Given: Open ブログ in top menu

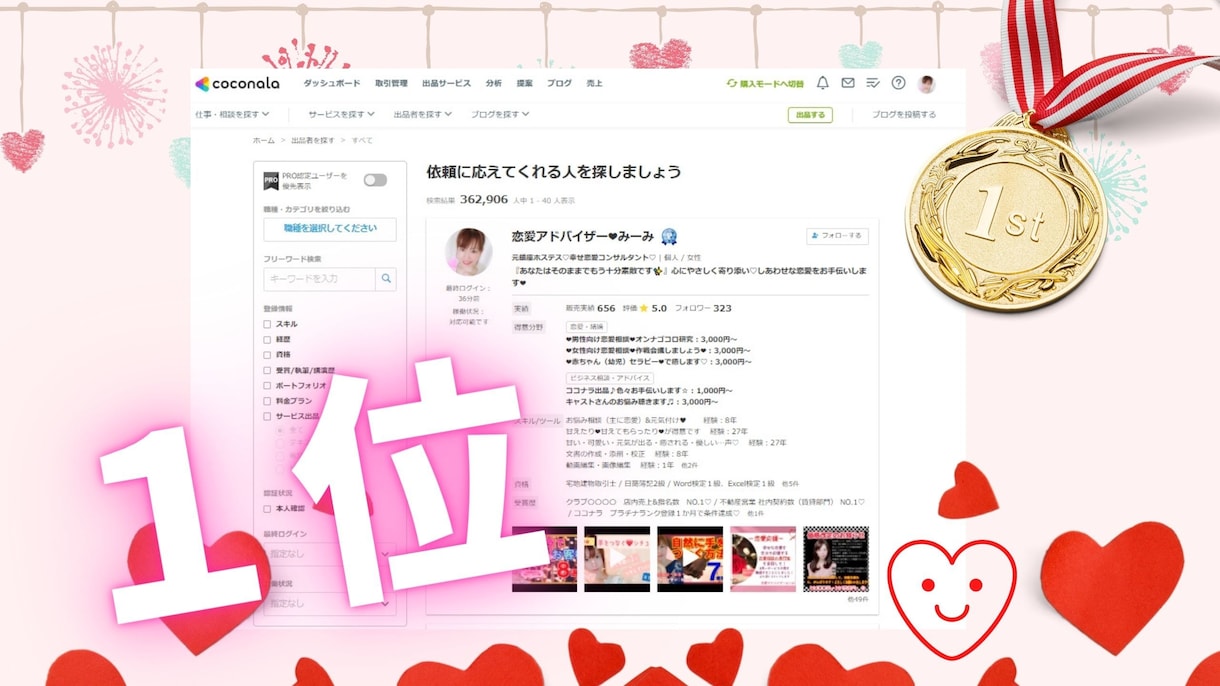Looking at the screenshot, I should click(559, 84).
